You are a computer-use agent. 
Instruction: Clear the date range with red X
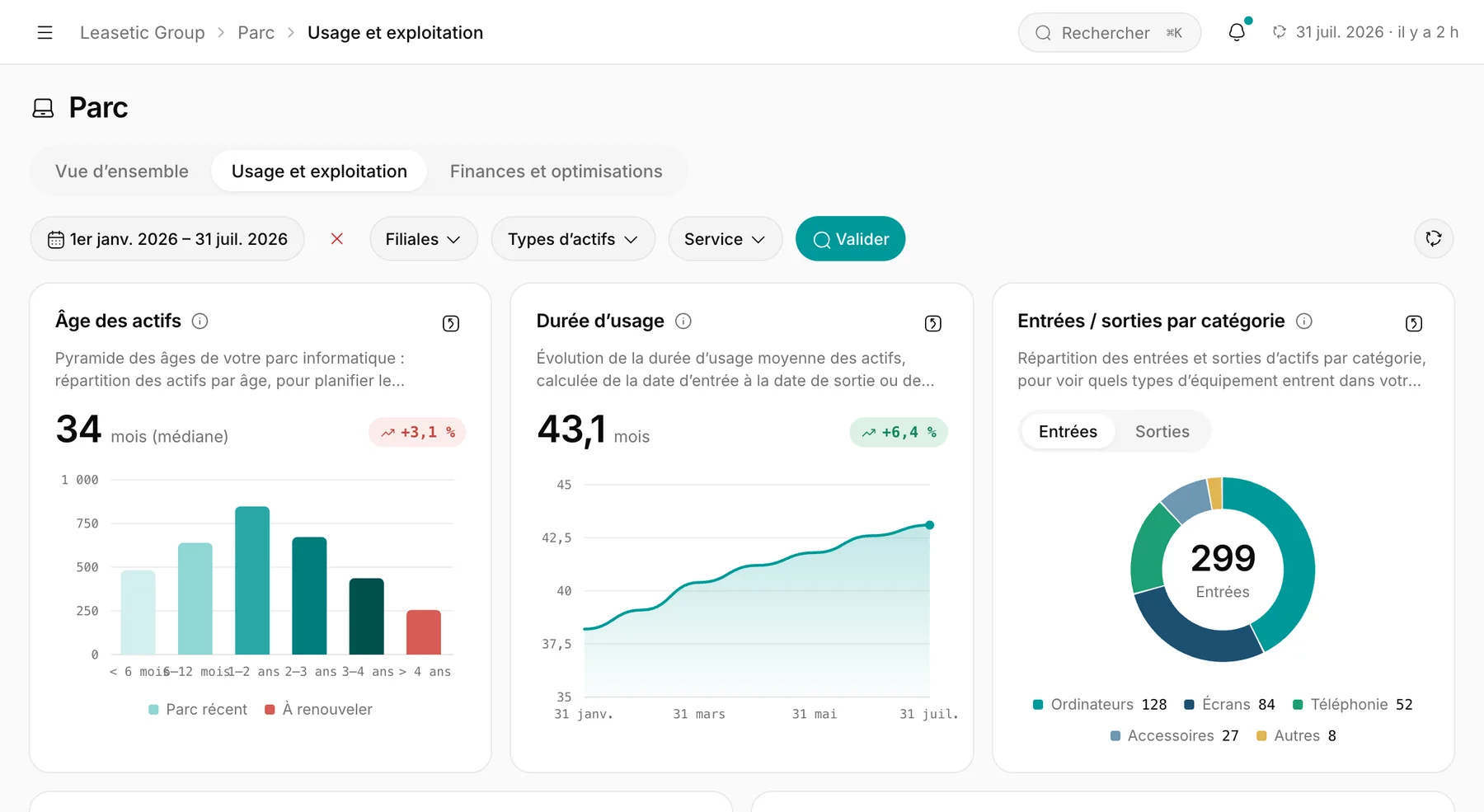pos(337,239)
